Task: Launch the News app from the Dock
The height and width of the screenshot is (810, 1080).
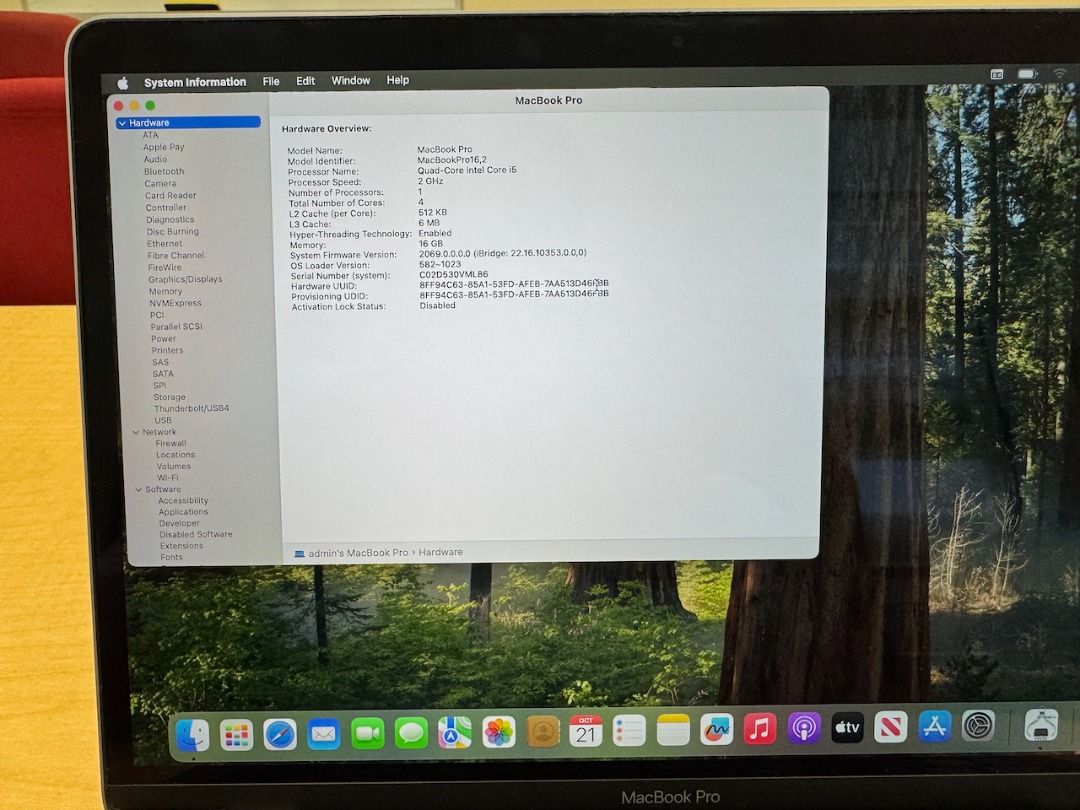Action: (891, 726)
